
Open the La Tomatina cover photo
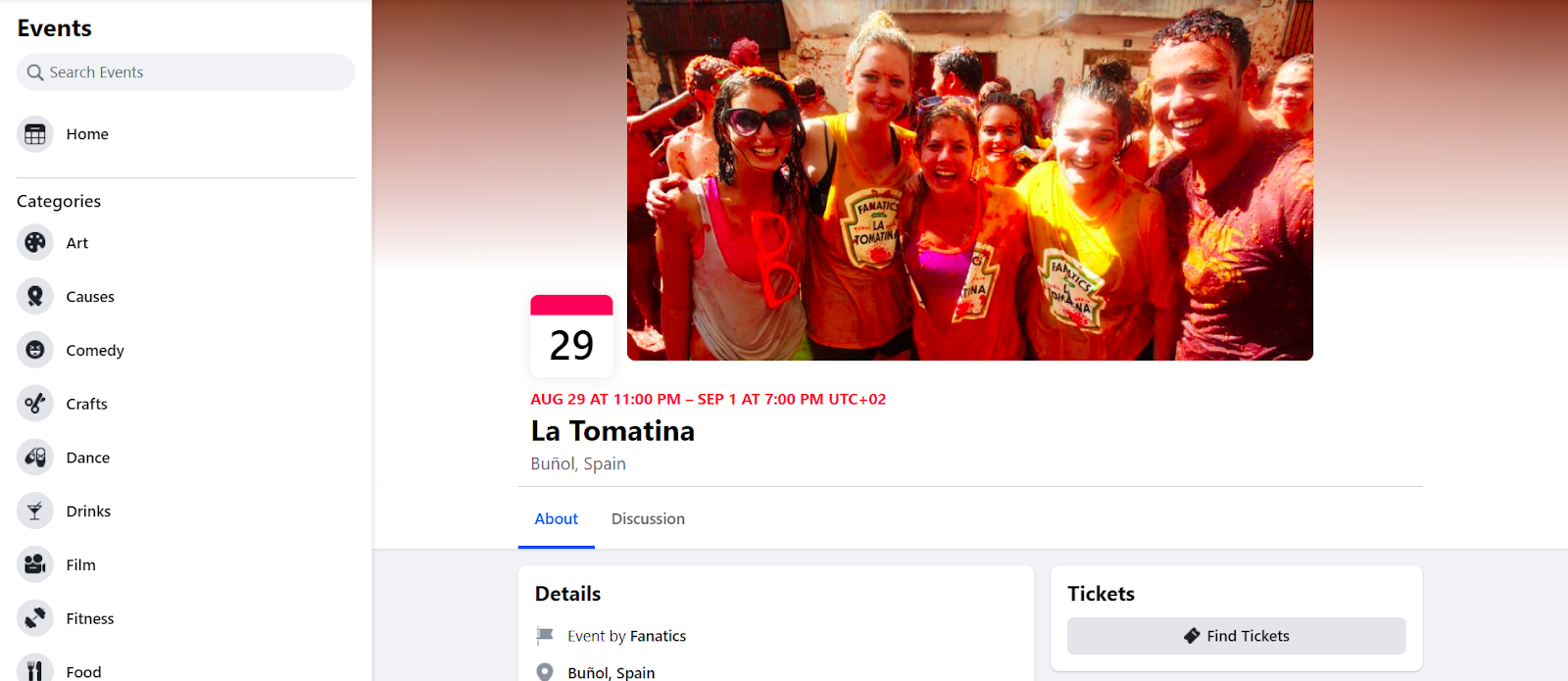(970, 180)
